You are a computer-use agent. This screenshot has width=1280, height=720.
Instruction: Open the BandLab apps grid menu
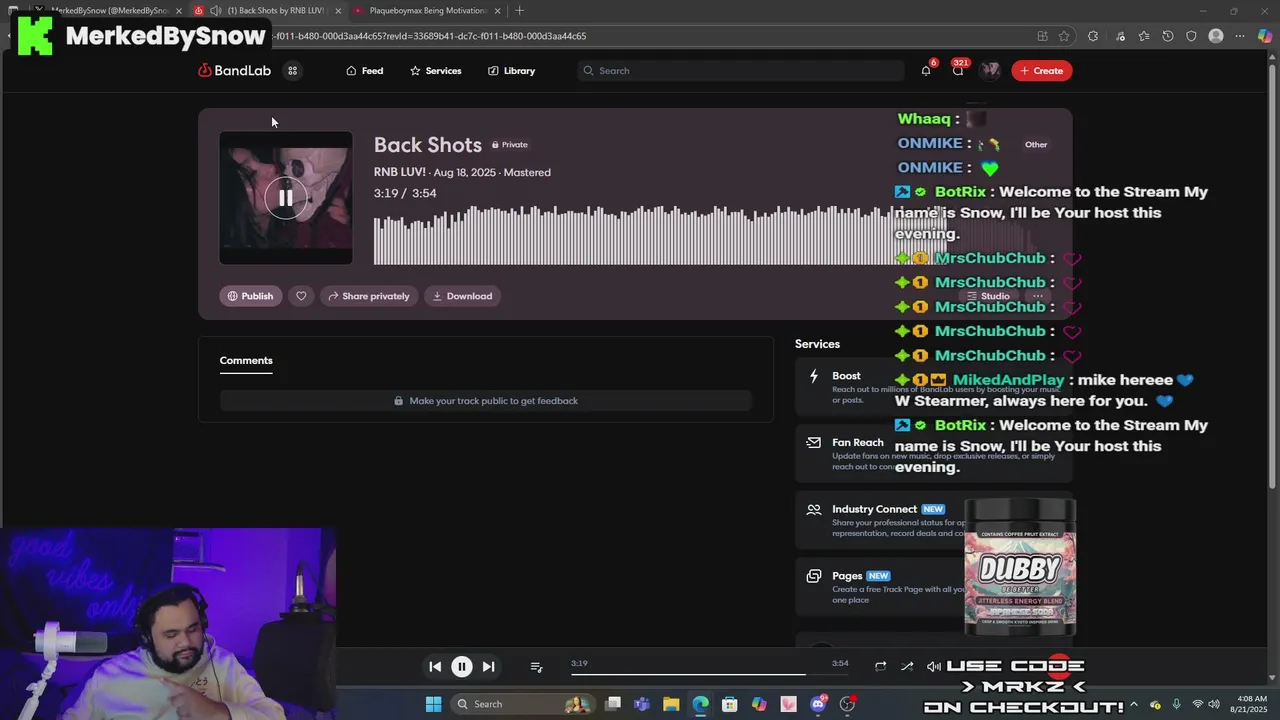pyautogui.click(x=292, y=71)
